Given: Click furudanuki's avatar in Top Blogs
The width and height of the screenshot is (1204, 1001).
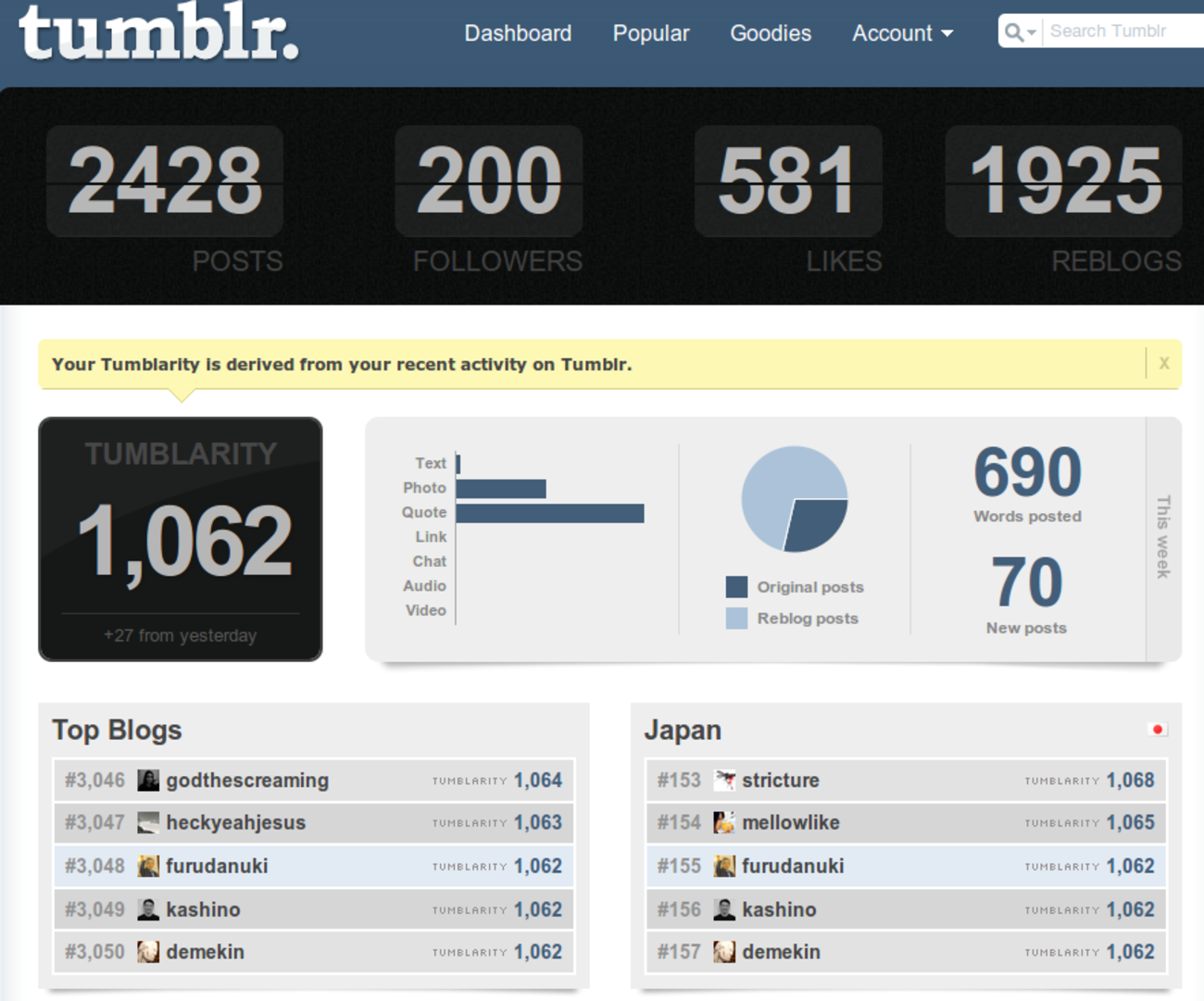Looking at the screenshot, I should (x=148, y=866).
